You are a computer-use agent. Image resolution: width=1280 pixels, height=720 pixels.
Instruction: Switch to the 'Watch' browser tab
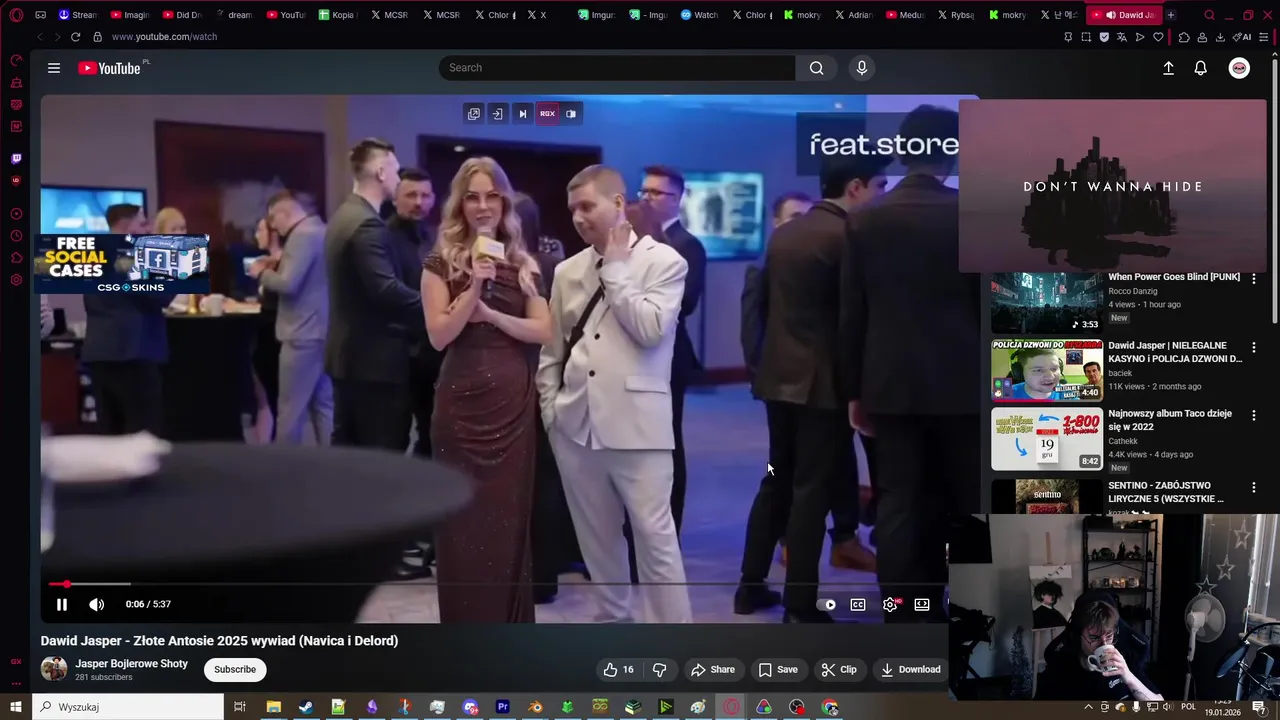pos(700,15)
